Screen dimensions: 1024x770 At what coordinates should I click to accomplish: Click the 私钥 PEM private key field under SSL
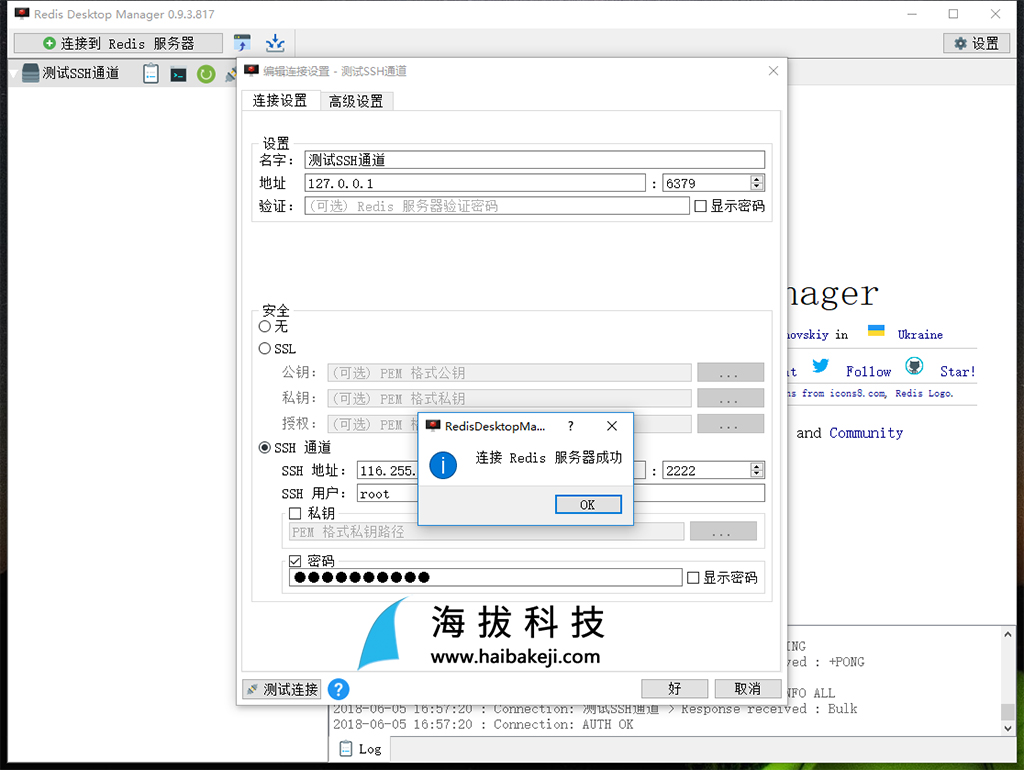point(509,398)
